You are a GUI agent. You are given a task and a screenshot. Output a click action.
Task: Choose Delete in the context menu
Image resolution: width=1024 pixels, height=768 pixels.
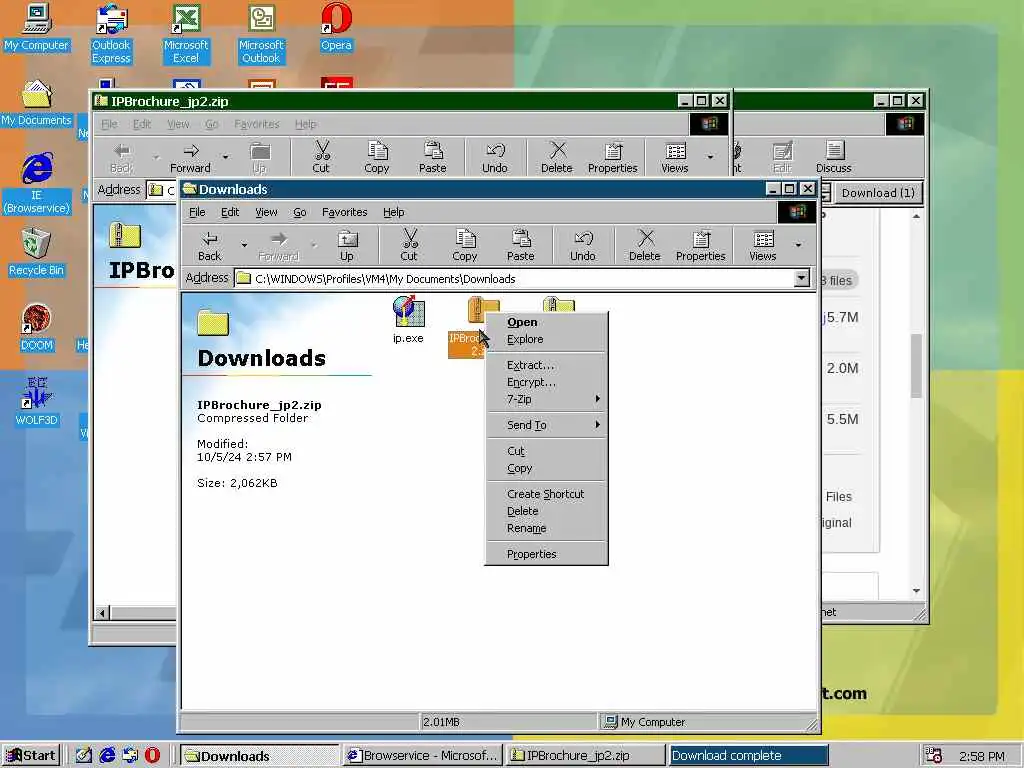(547, 511)
